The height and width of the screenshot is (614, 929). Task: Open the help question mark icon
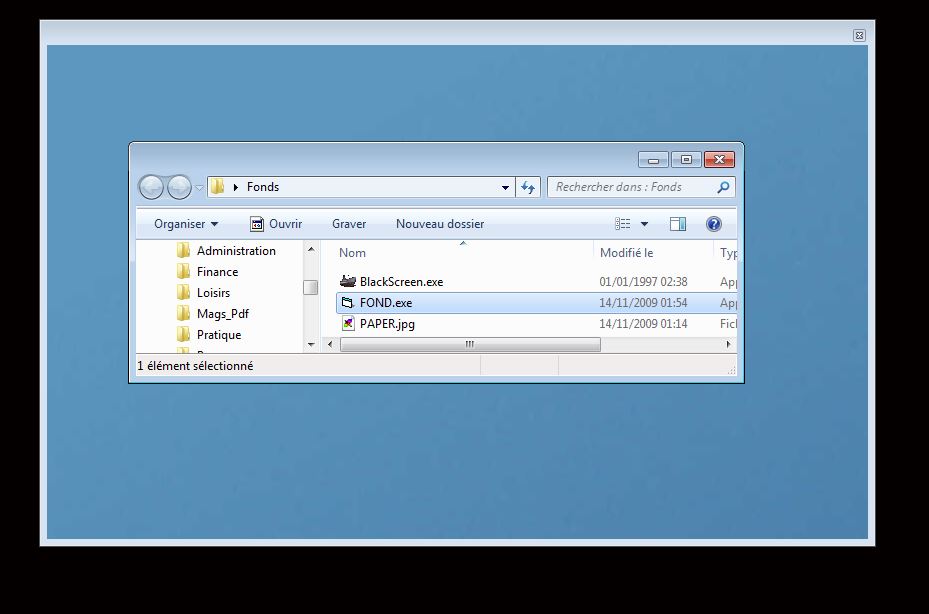point(713,224)
